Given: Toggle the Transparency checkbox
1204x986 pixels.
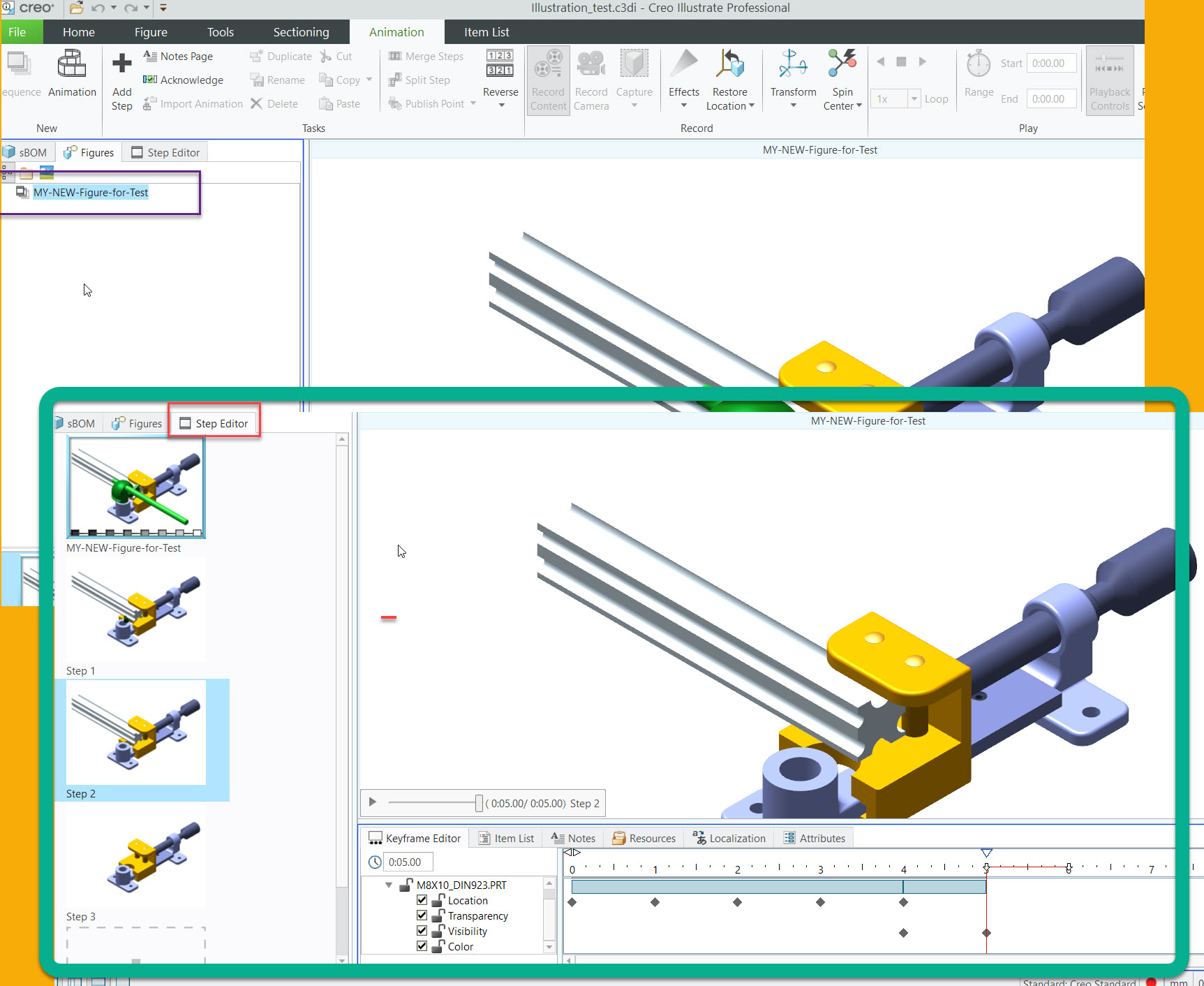Looking at the screenshot, I should (422, 915).
